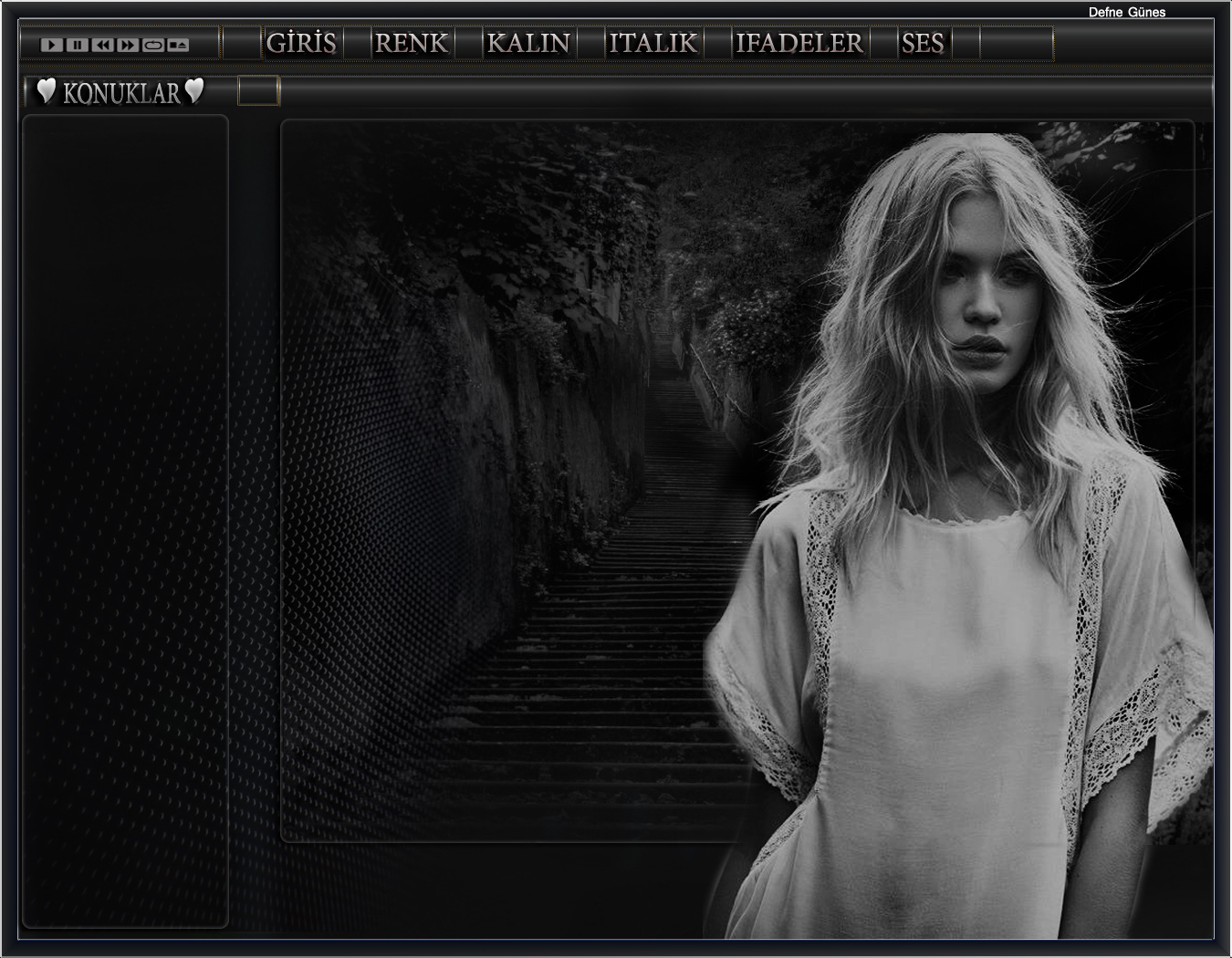Toggle KALIN bold text
1232x958 pixels.
tap(528, 44)
